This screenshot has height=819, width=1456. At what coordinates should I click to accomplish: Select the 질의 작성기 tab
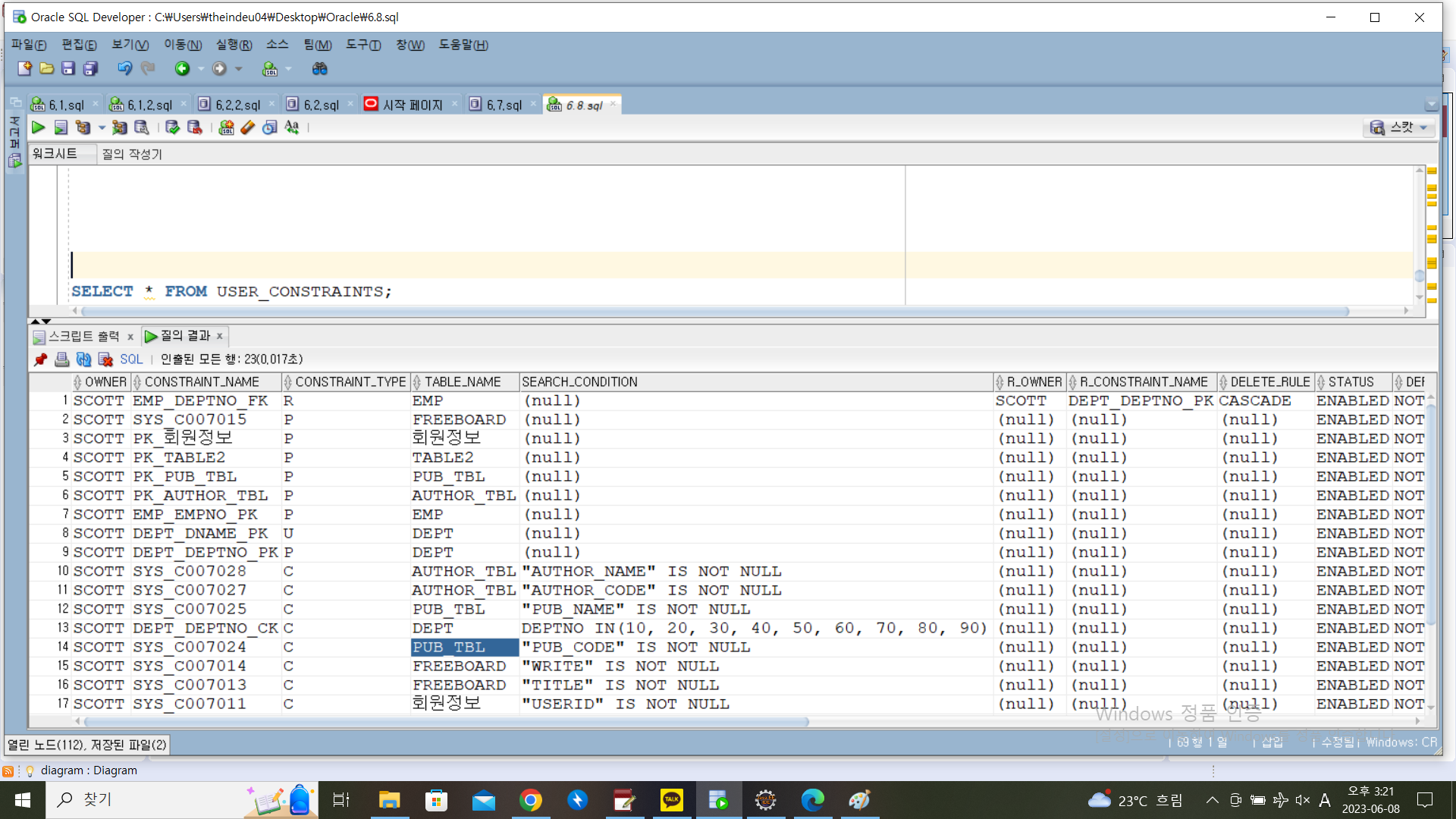(132, 154)
